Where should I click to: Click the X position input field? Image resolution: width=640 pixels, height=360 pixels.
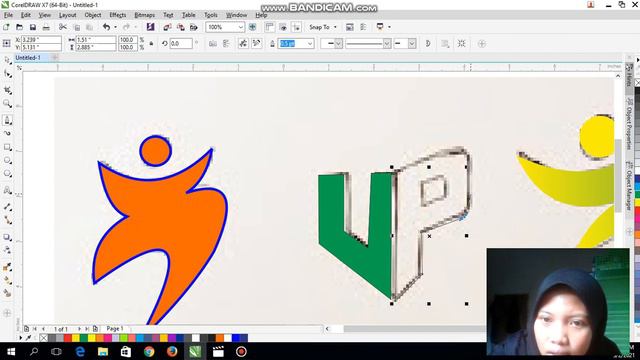41,40
